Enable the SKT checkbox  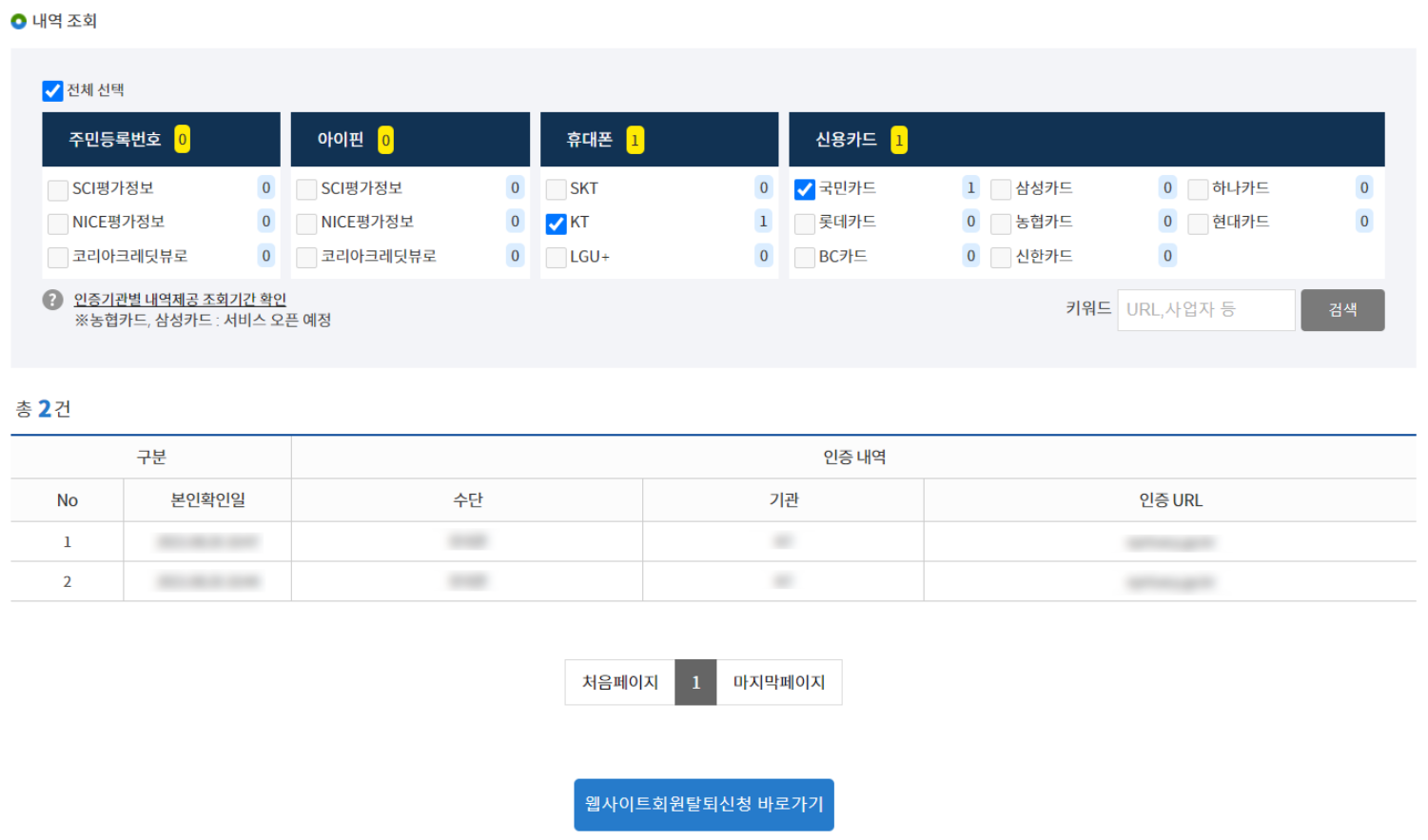click(x=556, y=188)
